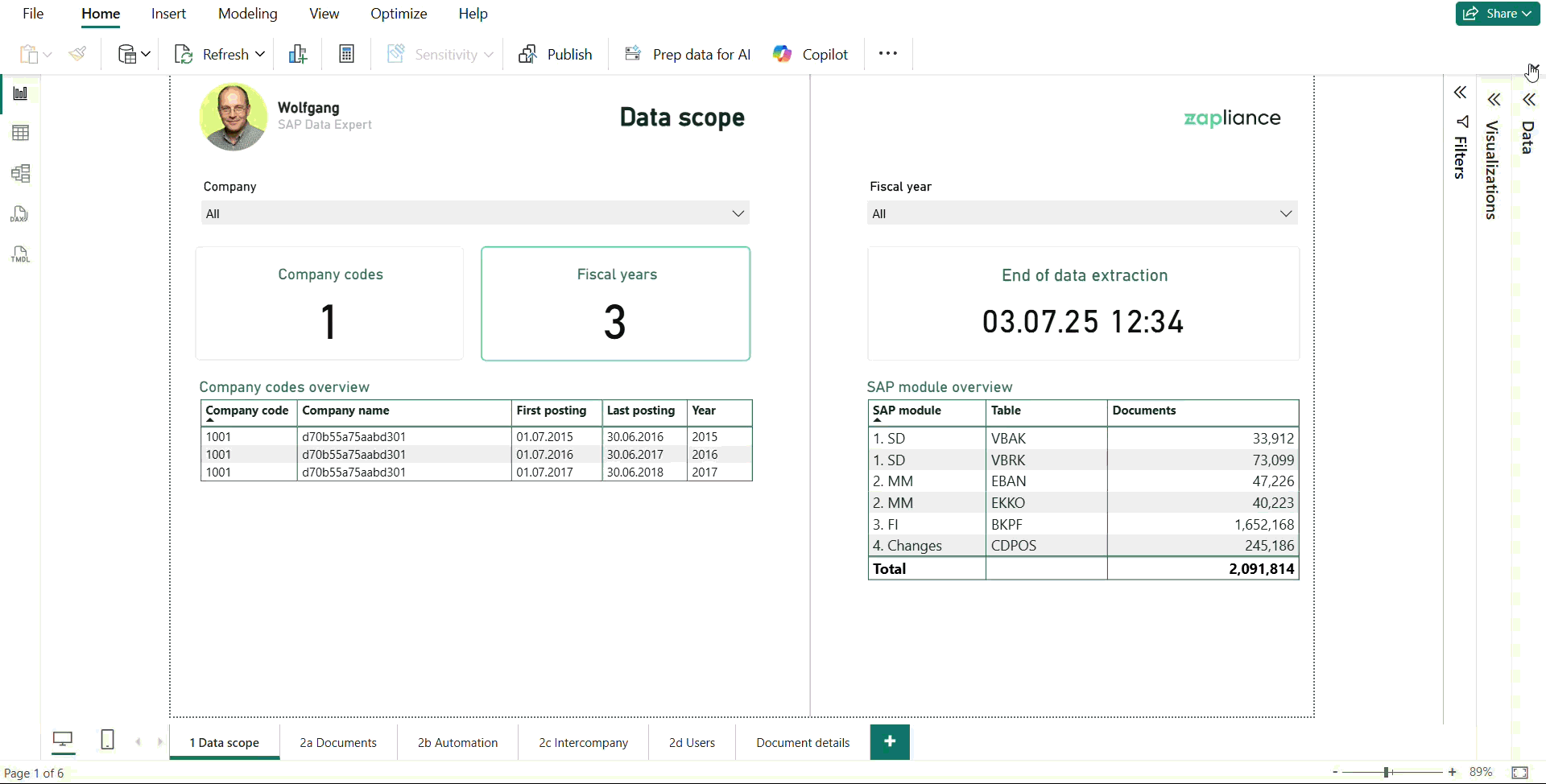
Task: Adjust the zoom slider handle
Action: pos(1387,772)
